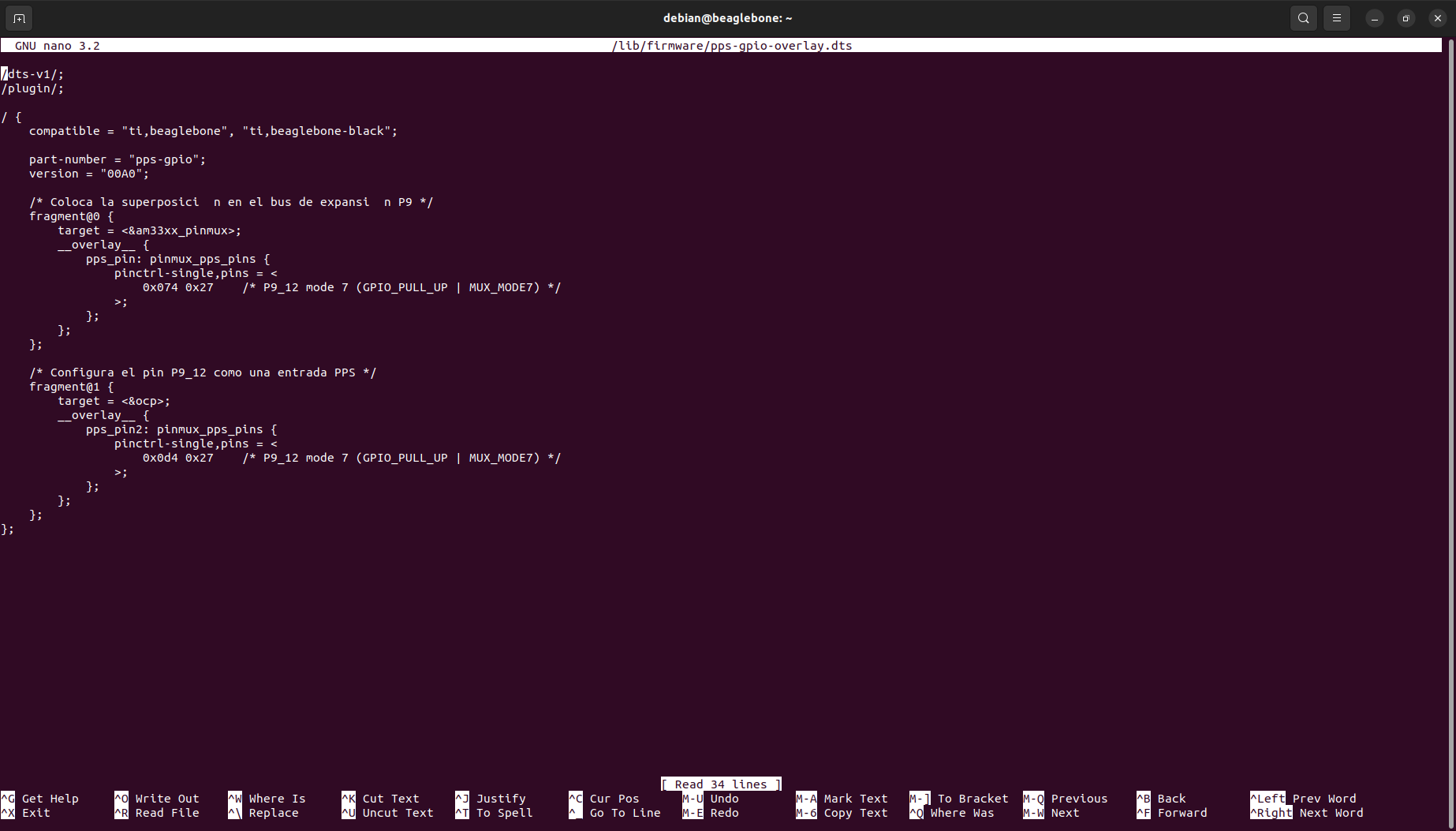This screenshot has height=831, width=1456.
Task: Click the Uncut Text shortcut label
Action: point(398,813)
